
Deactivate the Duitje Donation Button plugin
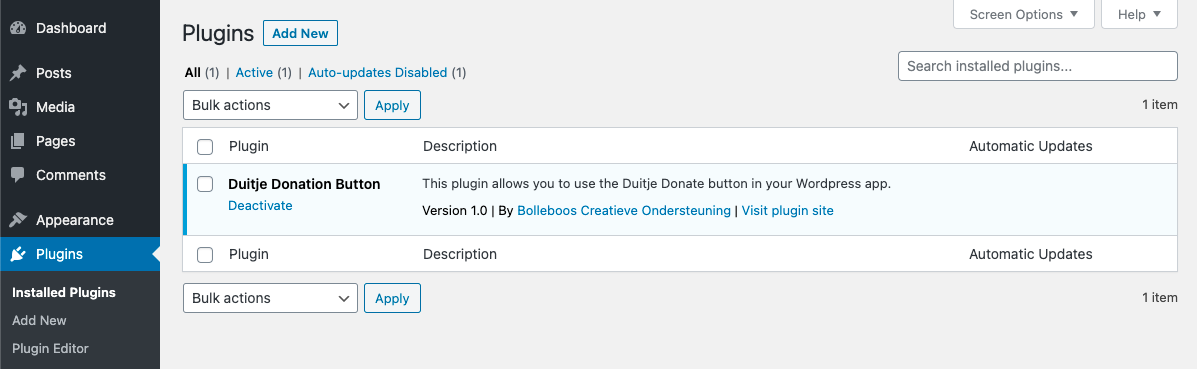(x=260, y=206)
